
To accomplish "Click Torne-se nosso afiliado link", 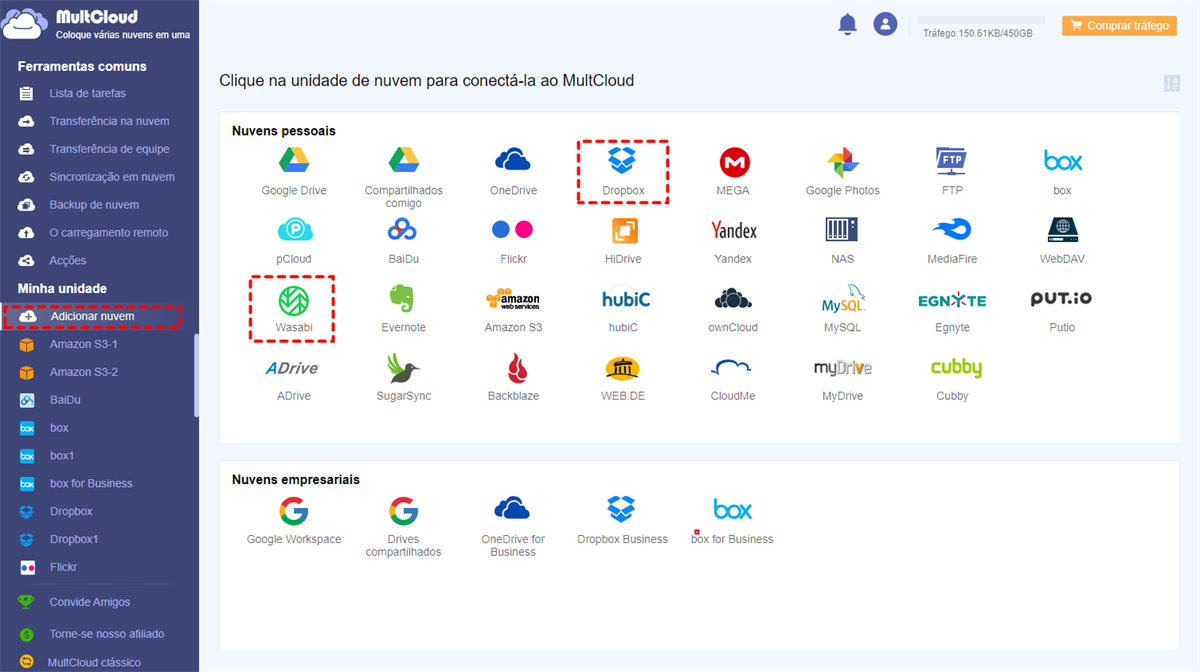I will coord(107,634).
